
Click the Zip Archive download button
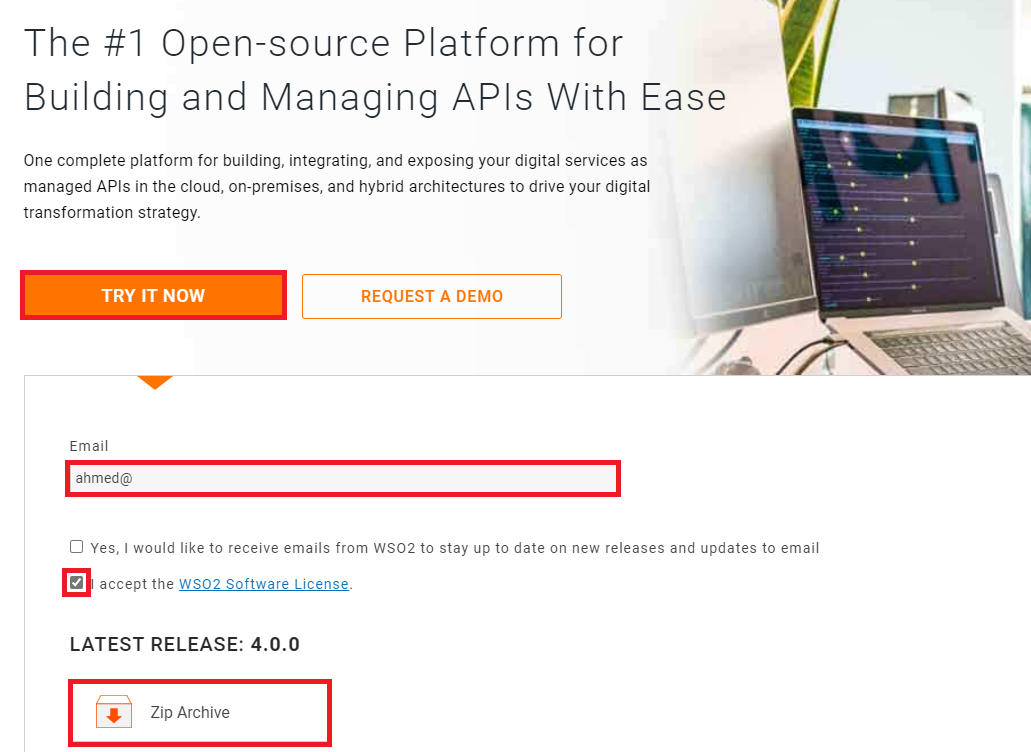click(x=199, y=712)
